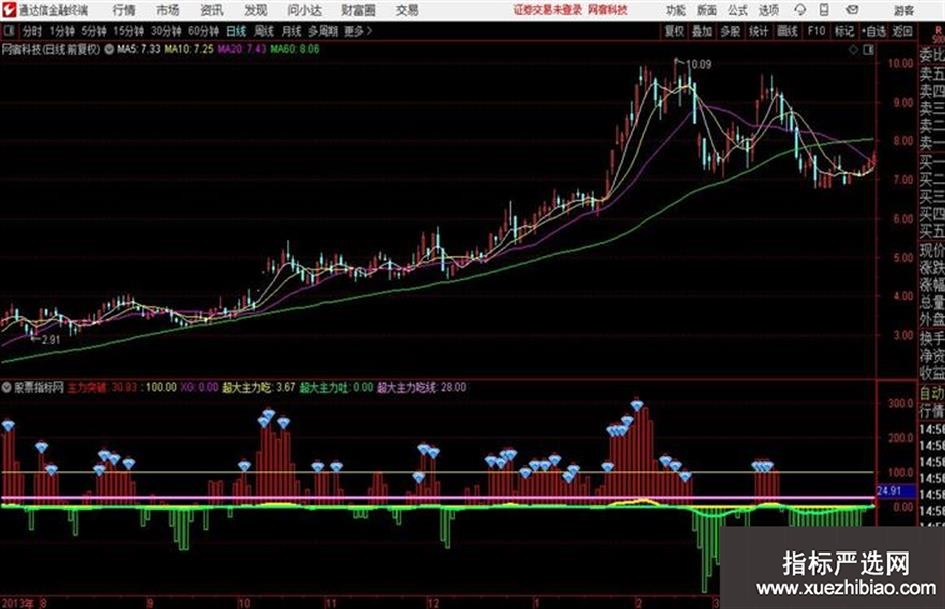Click the 300.0 label on the indicator axis
Screen dimensions: 945x609
(x=901, y=403)
